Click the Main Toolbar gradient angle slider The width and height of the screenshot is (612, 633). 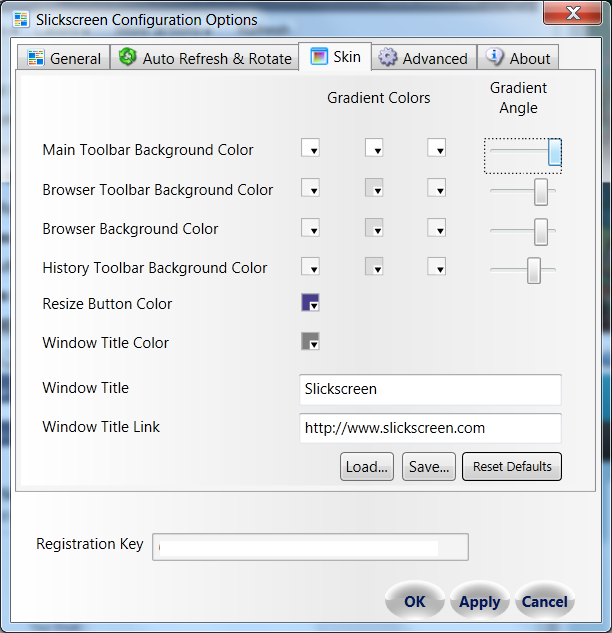(x=523, y=156)
